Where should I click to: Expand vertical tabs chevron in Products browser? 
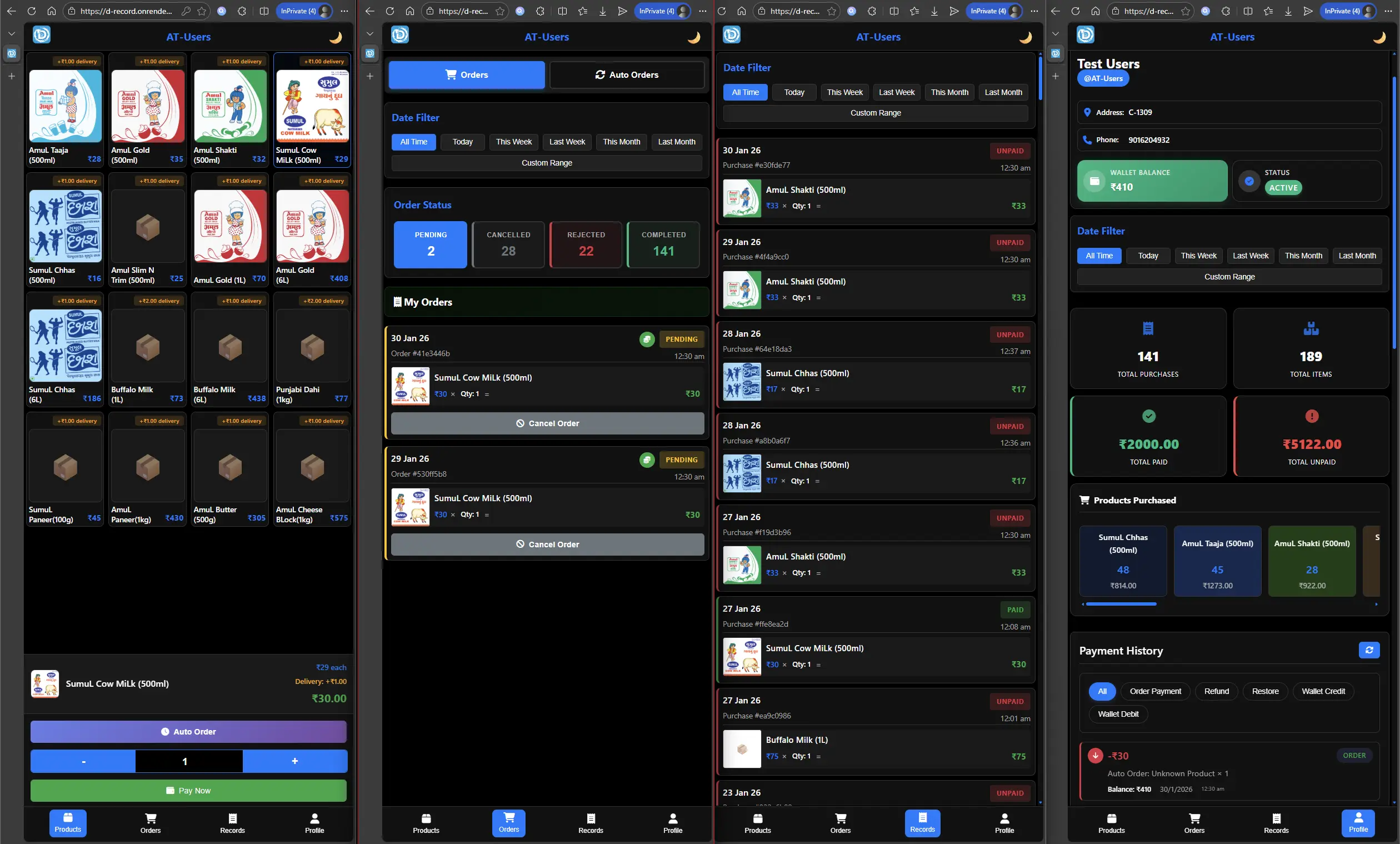(x=11, y=34)
